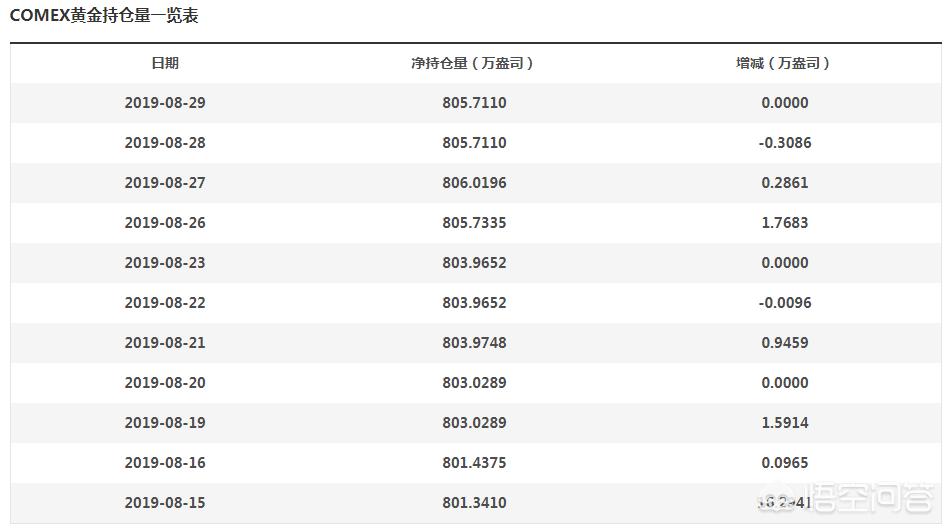
Task: Select the date 2019-08-26
Action: click(x=165, y=222)
